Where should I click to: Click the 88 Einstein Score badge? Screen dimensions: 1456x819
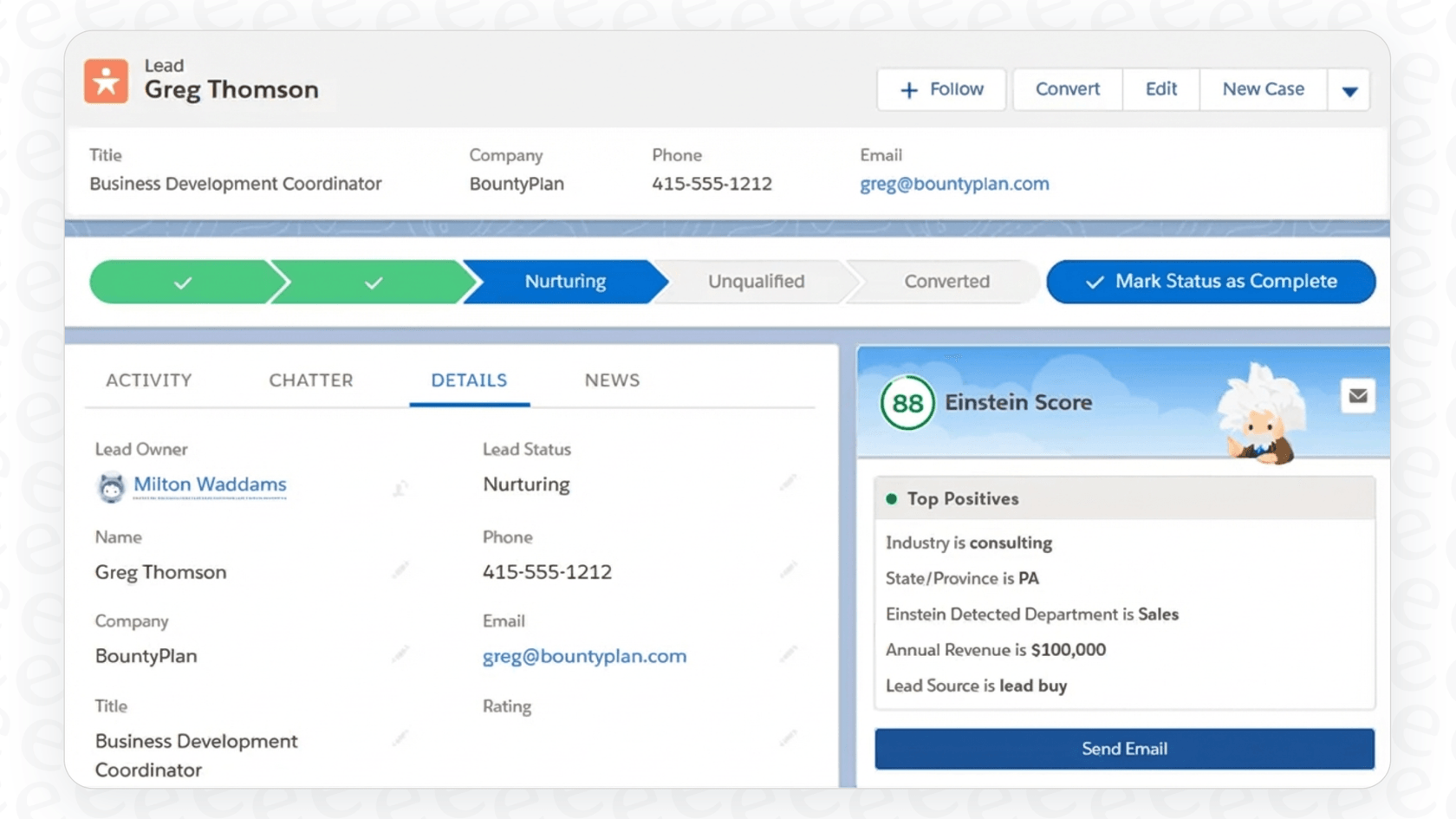pyautogui.click(x=905, y=402)
